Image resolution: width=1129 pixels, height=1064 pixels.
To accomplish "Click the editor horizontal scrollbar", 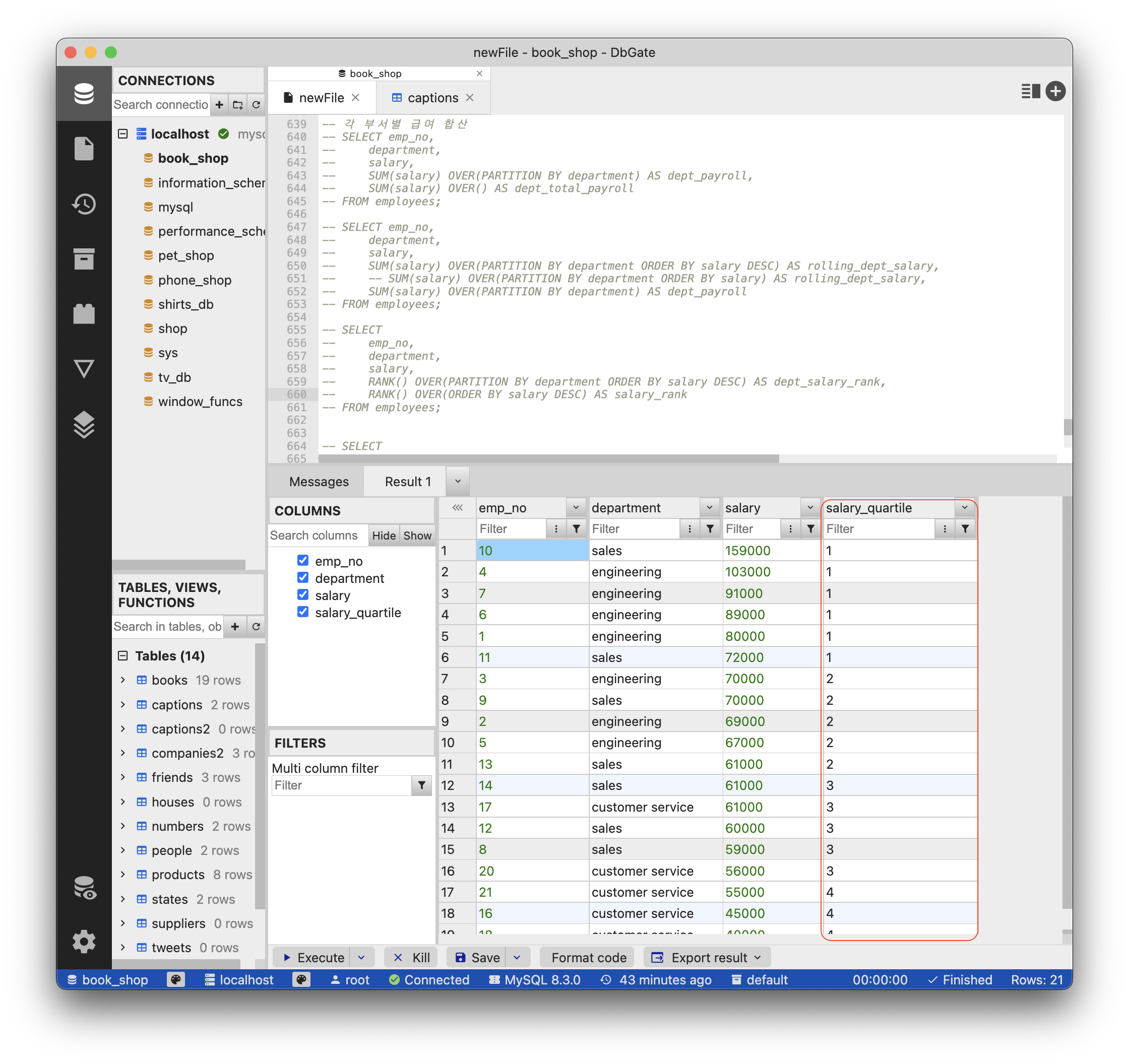I will (548, 458).
